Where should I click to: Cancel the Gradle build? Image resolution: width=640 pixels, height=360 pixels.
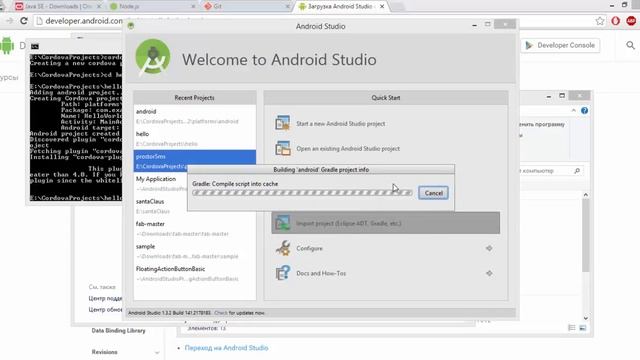click(x=433, y=193)
